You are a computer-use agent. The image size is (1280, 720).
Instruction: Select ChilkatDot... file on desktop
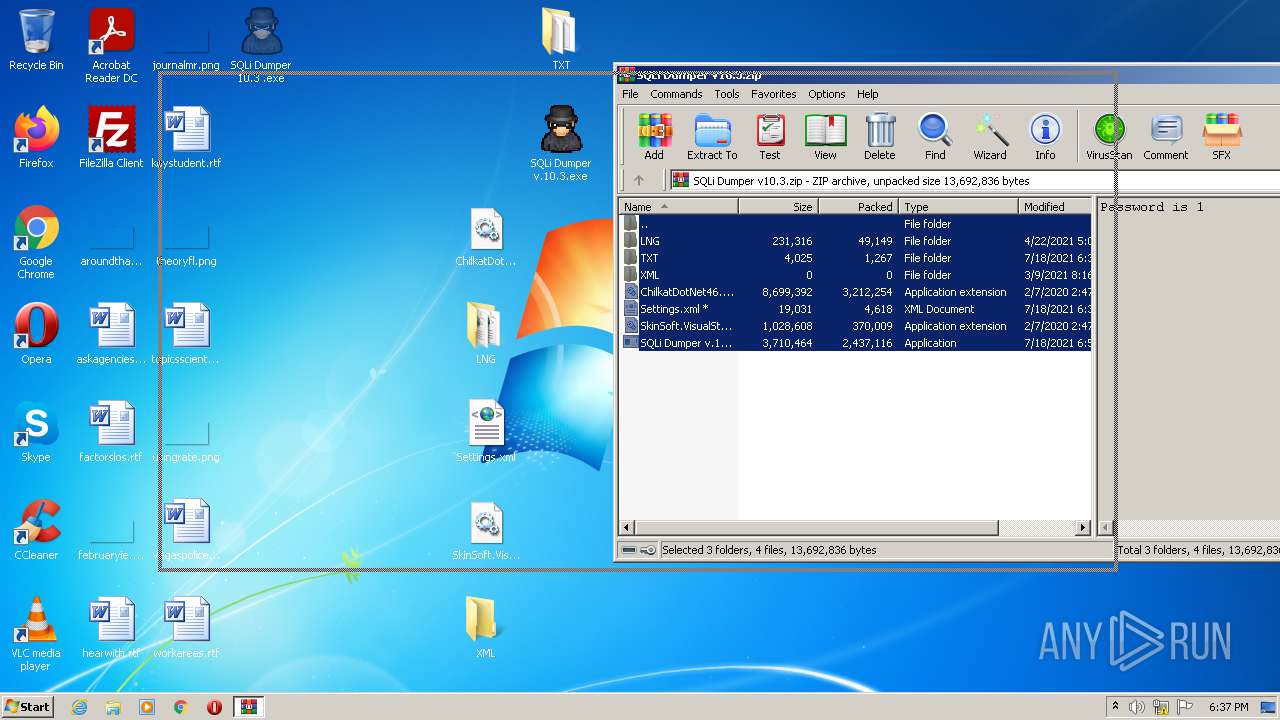486,236
